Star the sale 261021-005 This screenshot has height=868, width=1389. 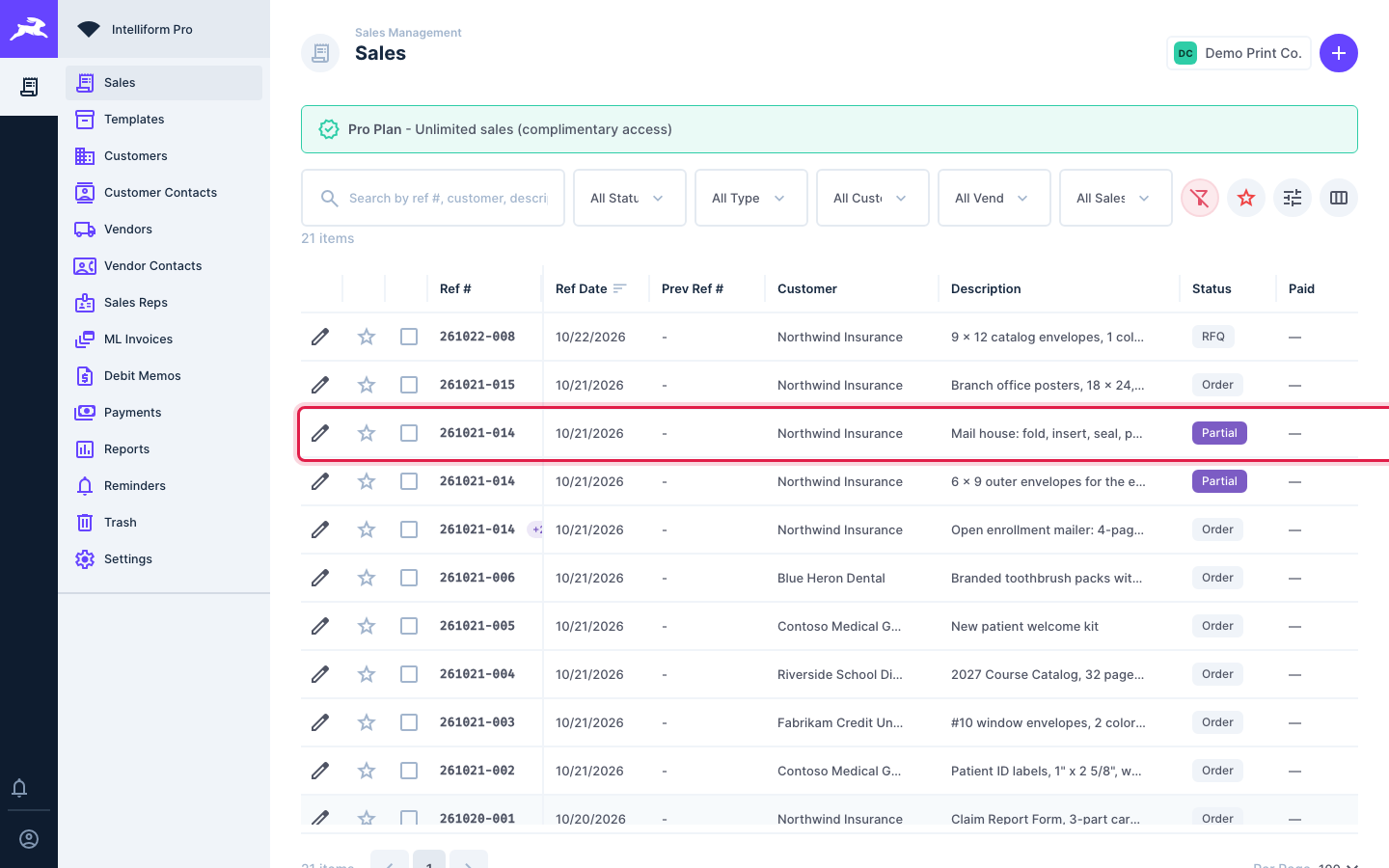[367, 626]
